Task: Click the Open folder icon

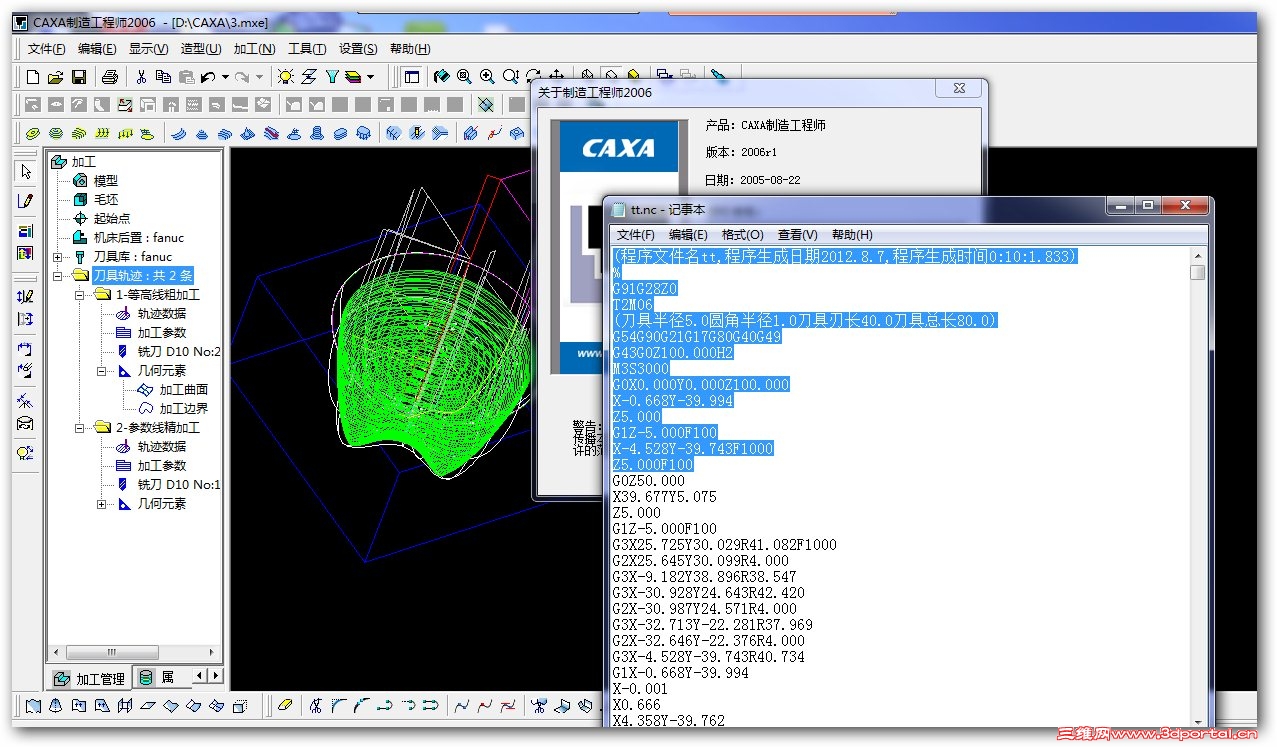Action: (56, 77)
